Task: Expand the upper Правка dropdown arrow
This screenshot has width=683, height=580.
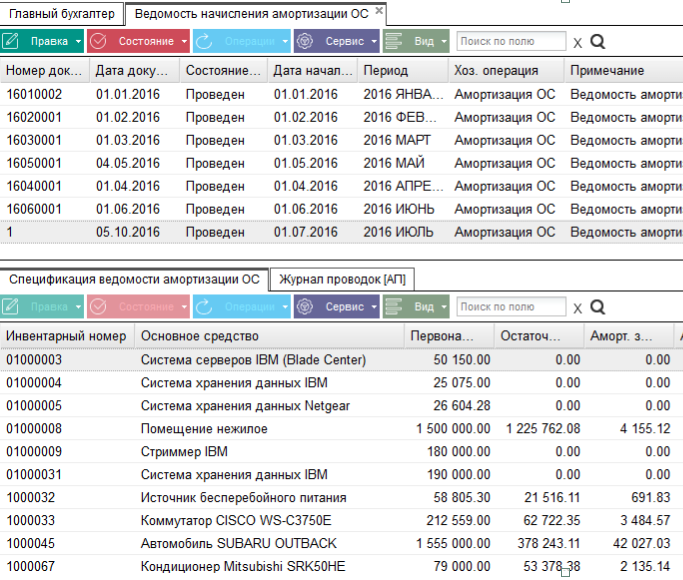Action: click(x=78, y=41)
